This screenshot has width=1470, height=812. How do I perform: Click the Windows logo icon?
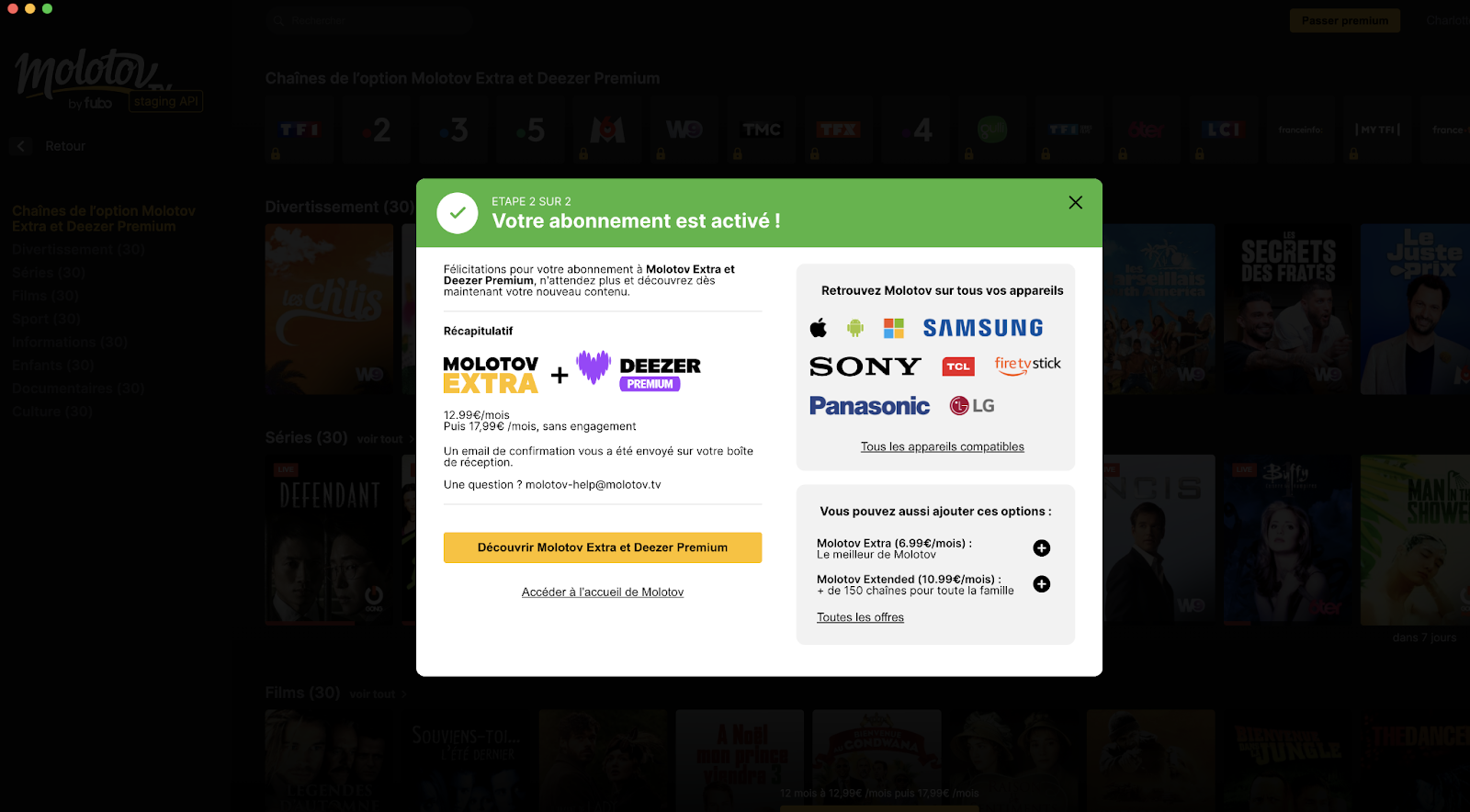[x=893, y=328]
